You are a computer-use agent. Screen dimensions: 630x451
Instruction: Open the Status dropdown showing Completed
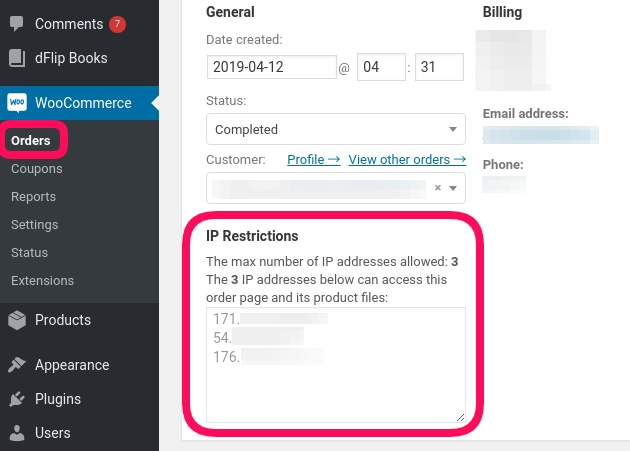335,129
